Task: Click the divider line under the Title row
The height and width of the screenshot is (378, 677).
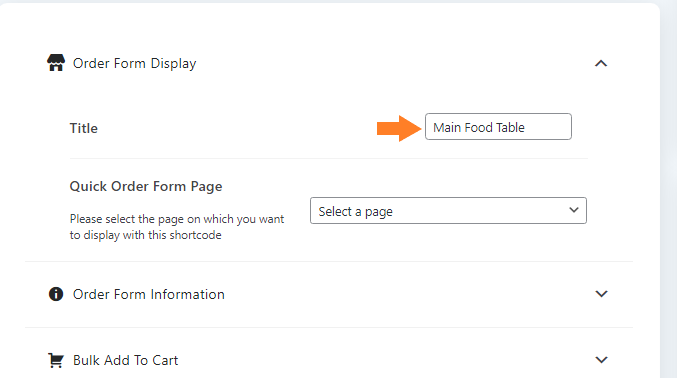Action: click(x=329, y=159)
